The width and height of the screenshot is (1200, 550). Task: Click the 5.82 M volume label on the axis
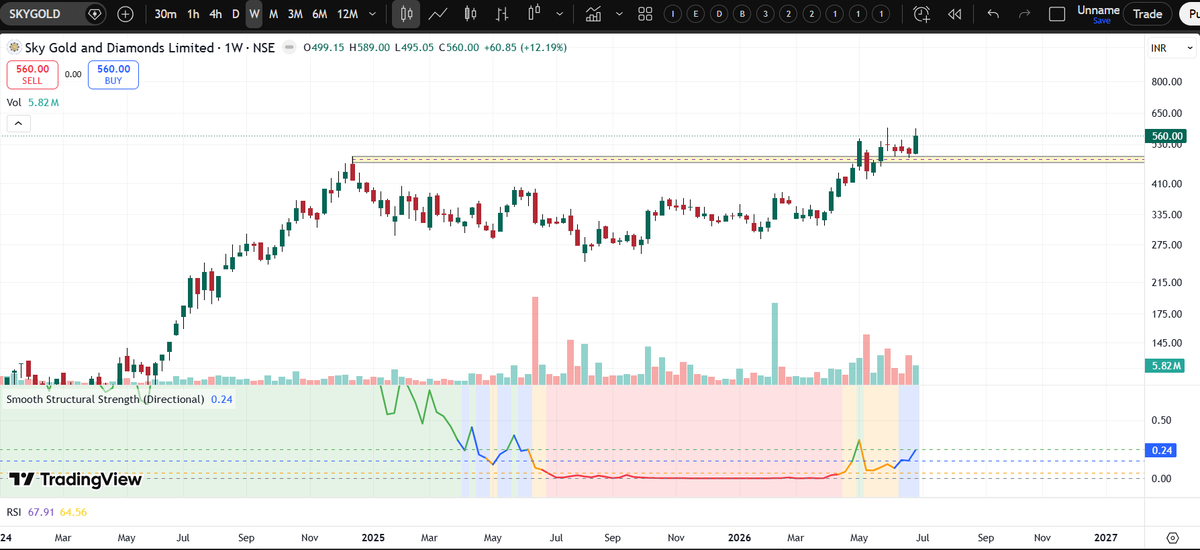click(1167, 367)
